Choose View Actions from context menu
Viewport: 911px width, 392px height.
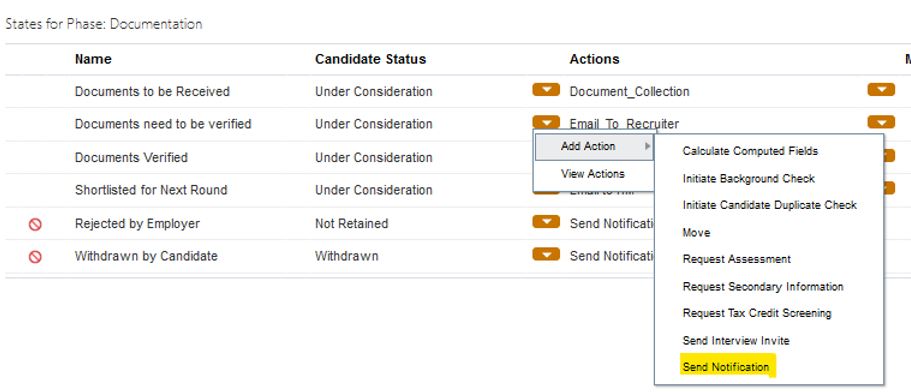coord(593,174)
